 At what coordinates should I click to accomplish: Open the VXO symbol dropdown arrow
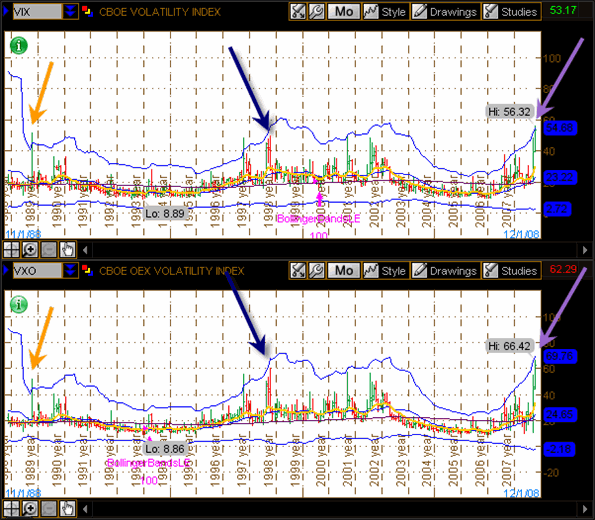(x=70, y=271)
